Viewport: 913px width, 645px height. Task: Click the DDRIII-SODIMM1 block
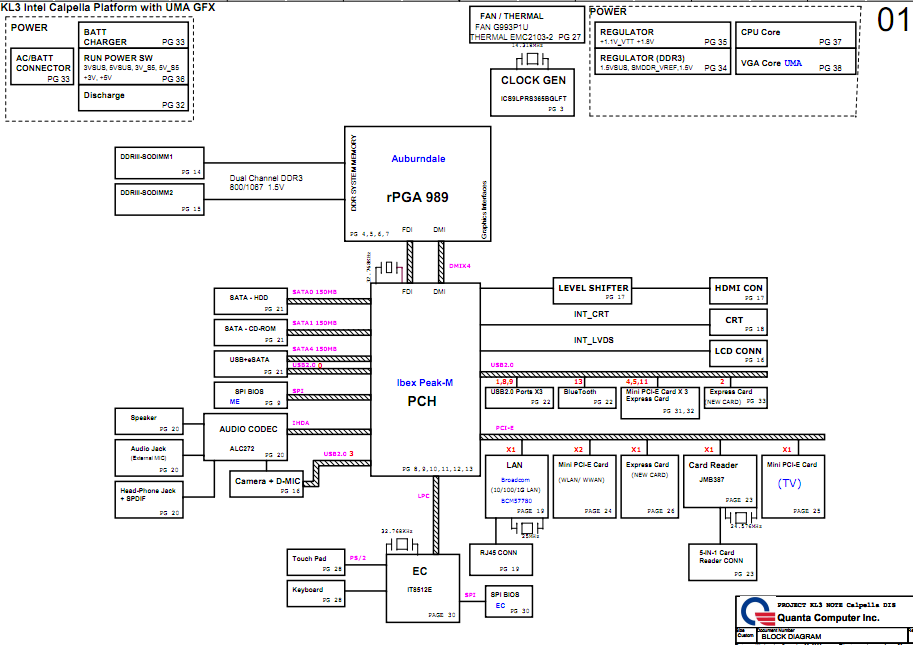tap(160, 163)
